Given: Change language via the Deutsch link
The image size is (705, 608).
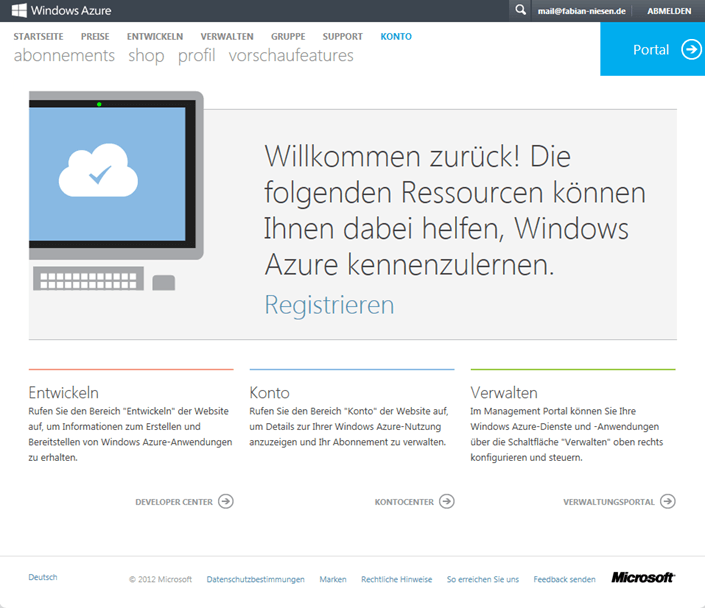Looking at the screenshot, I should 43,577.
